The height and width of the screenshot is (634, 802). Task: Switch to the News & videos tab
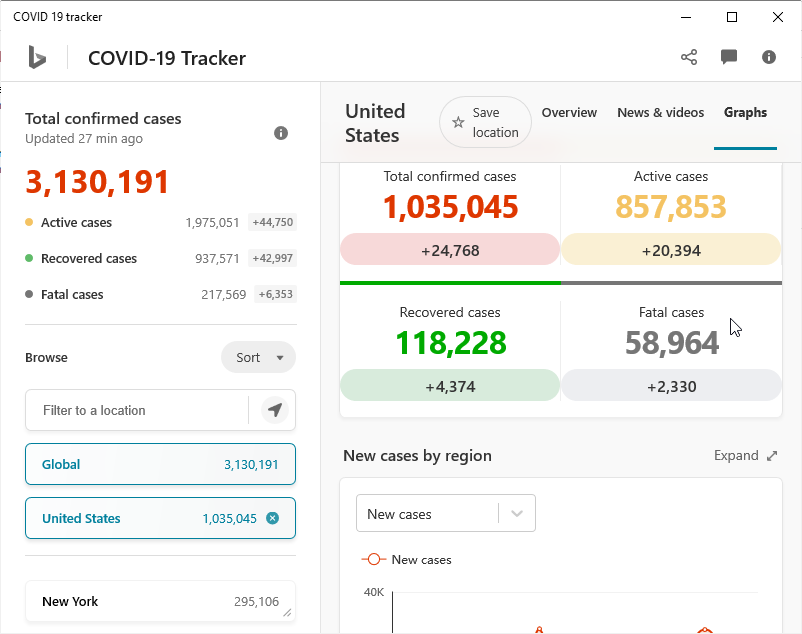(660, 112)
